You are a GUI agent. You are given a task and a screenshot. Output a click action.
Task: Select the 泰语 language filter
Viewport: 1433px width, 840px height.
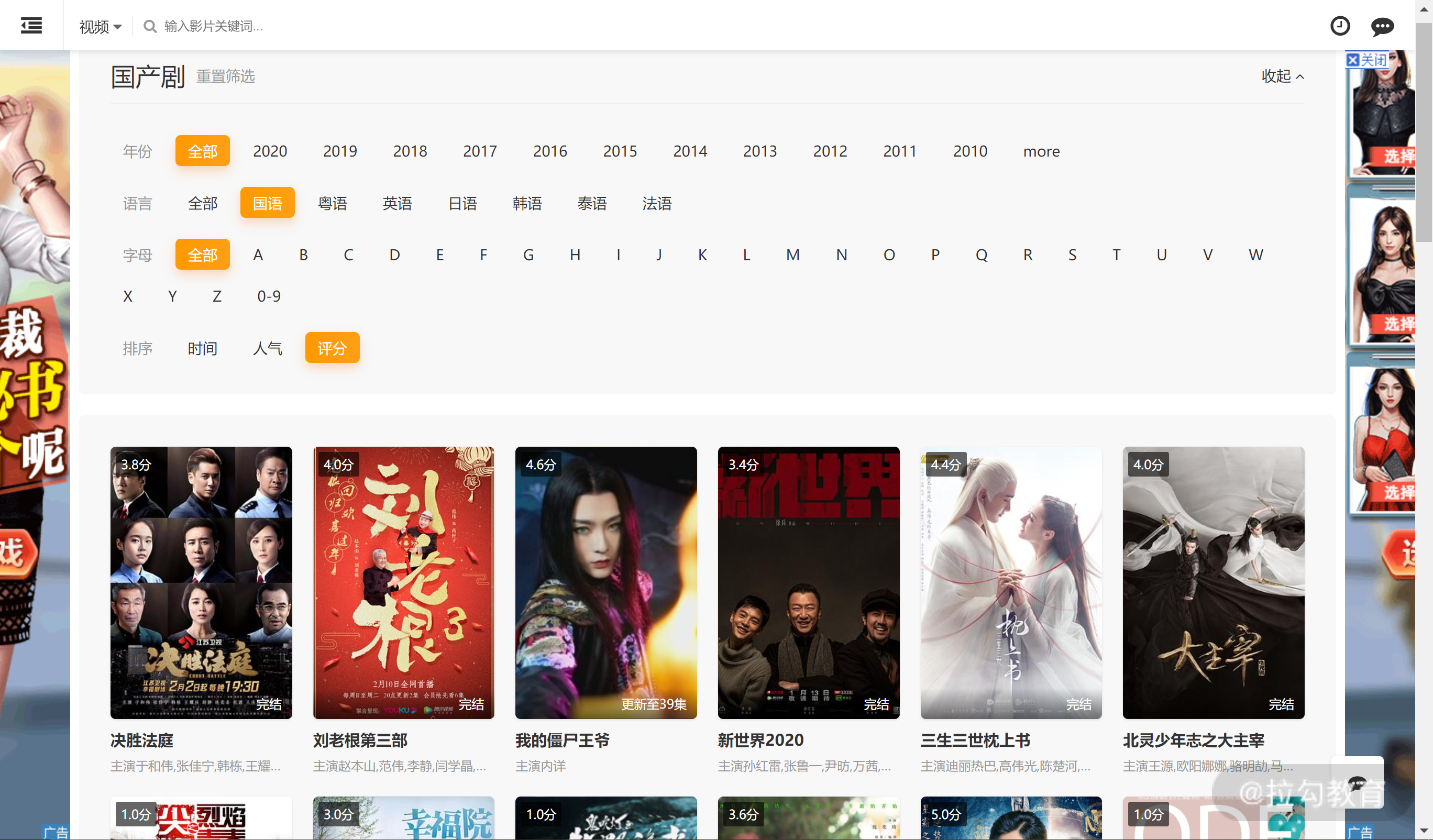592,203
